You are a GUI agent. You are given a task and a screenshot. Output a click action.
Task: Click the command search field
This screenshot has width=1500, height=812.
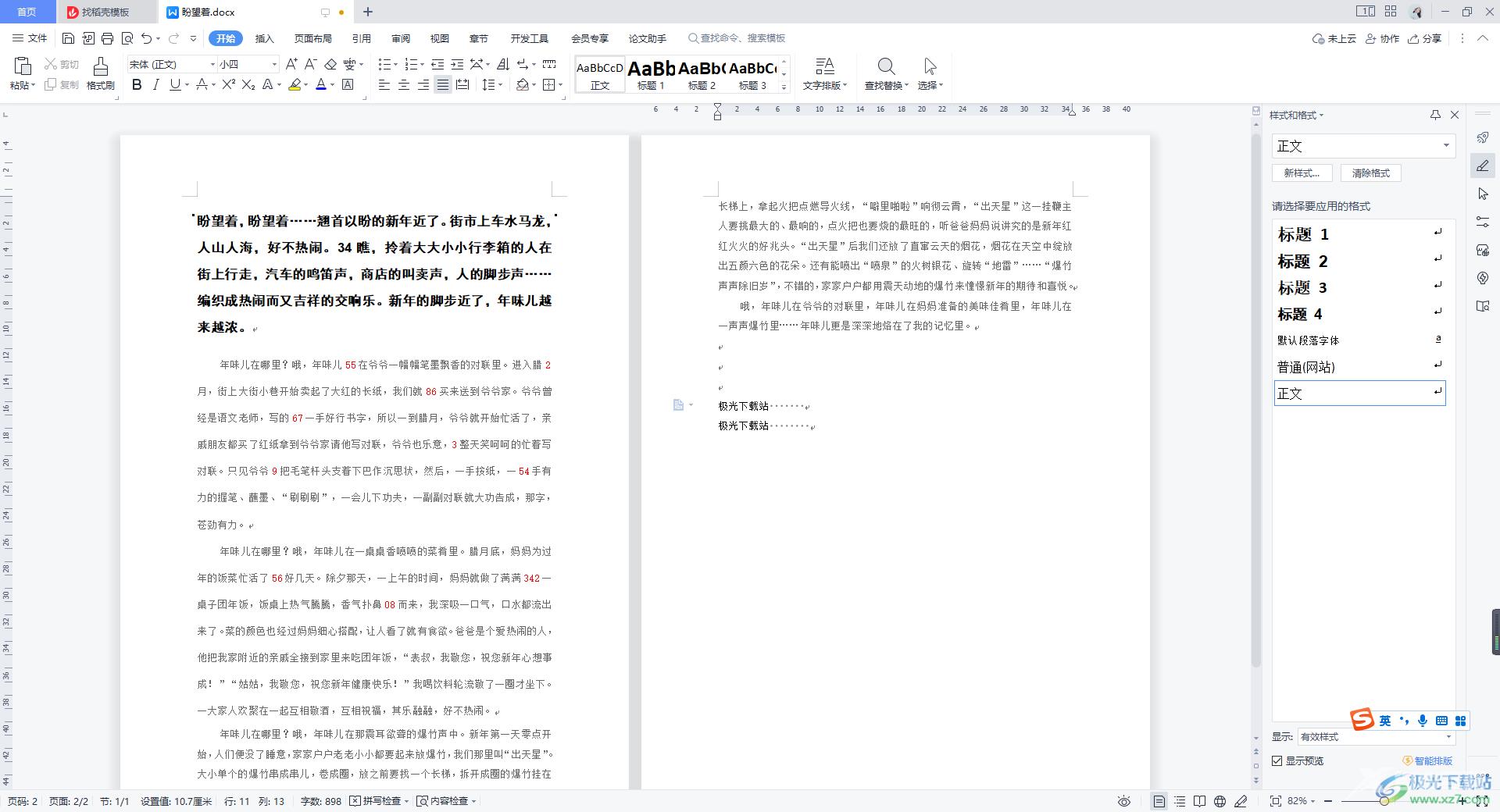(737, 38)
